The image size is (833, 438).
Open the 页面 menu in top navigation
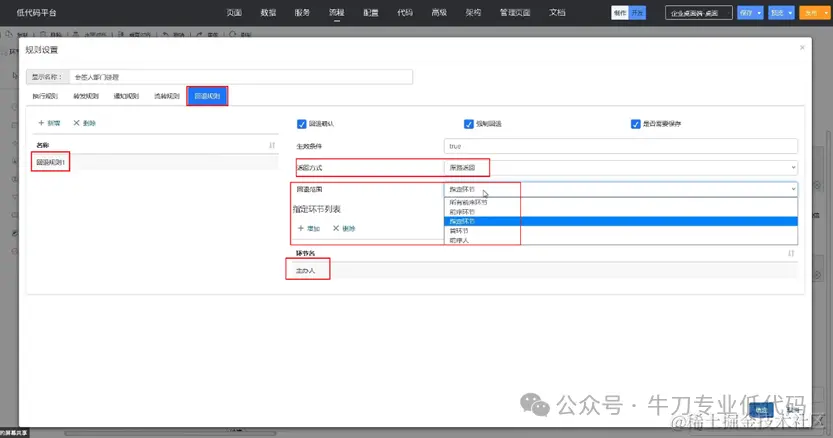tap(234, 13)
